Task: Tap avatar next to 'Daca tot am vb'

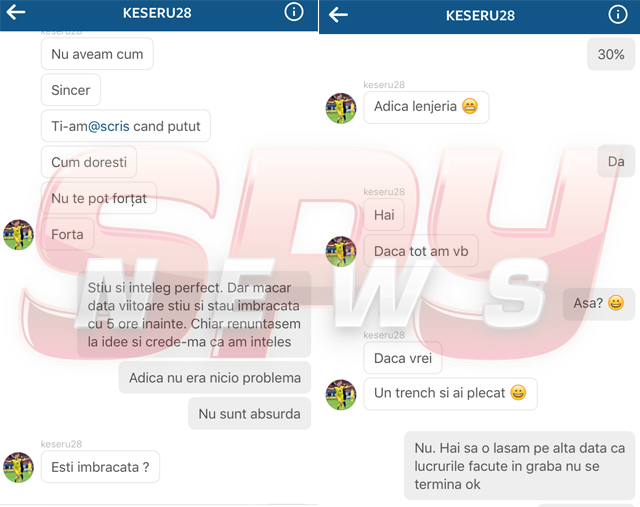Action: (341, 251)
